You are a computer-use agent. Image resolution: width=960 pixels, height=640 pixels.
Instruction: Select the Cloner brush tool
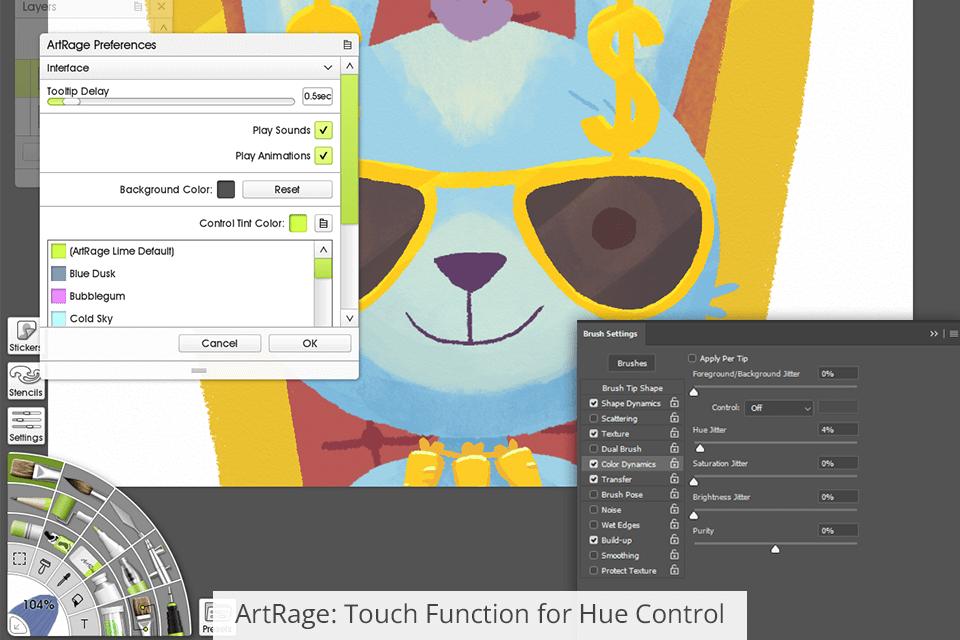pyautogui.click(x=143, y=615)
